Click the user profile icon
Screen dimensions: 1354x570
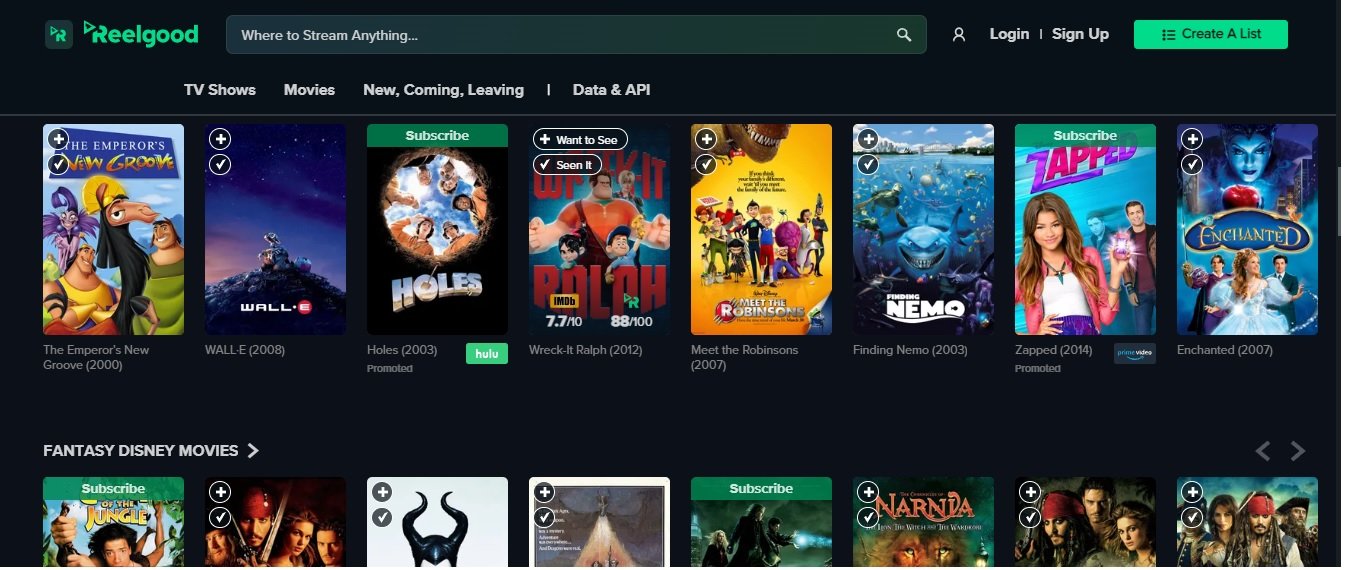click(959, 35)
